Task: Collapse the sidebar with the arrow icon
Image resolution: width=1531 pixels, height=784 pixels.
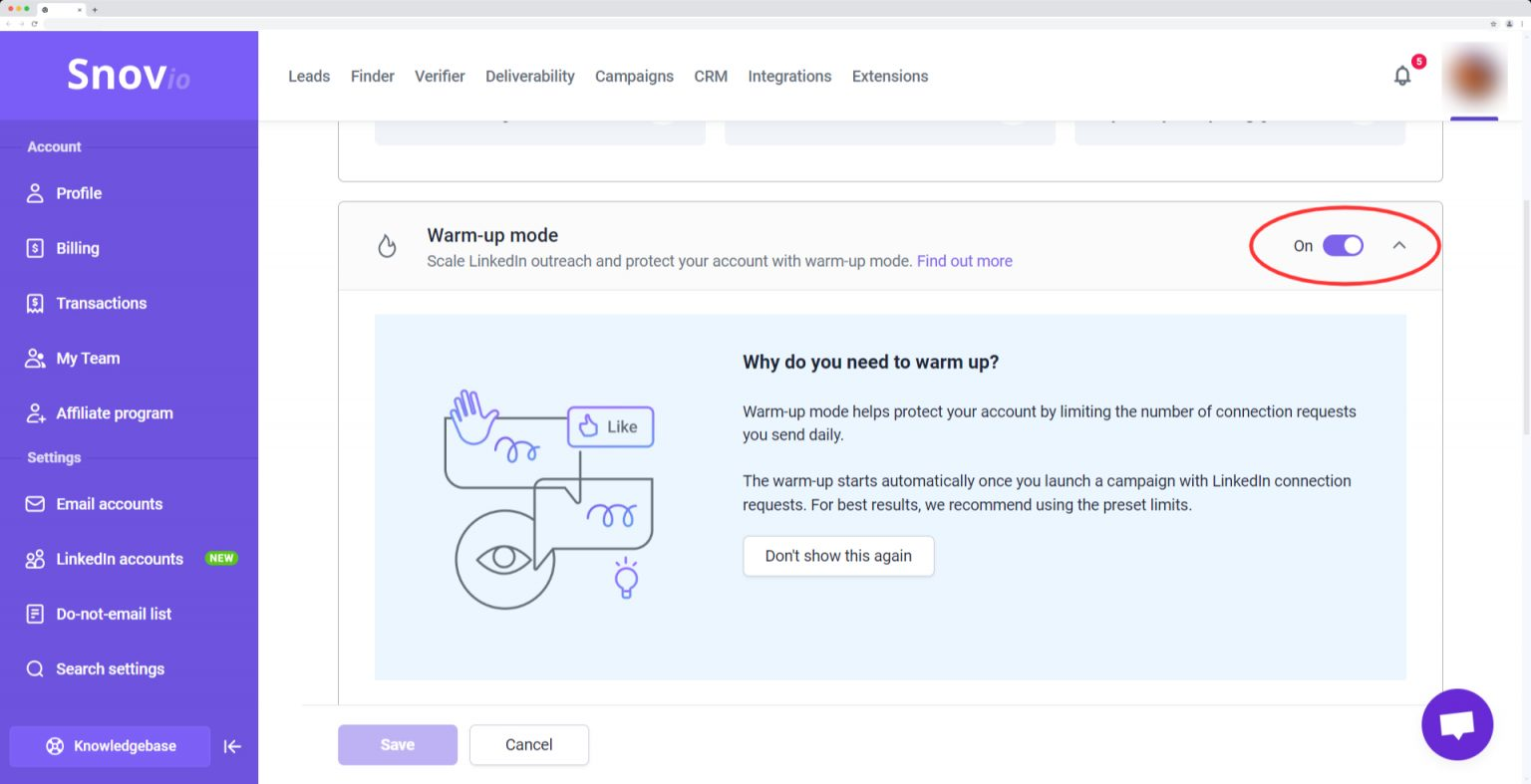Action: (232, 746)
